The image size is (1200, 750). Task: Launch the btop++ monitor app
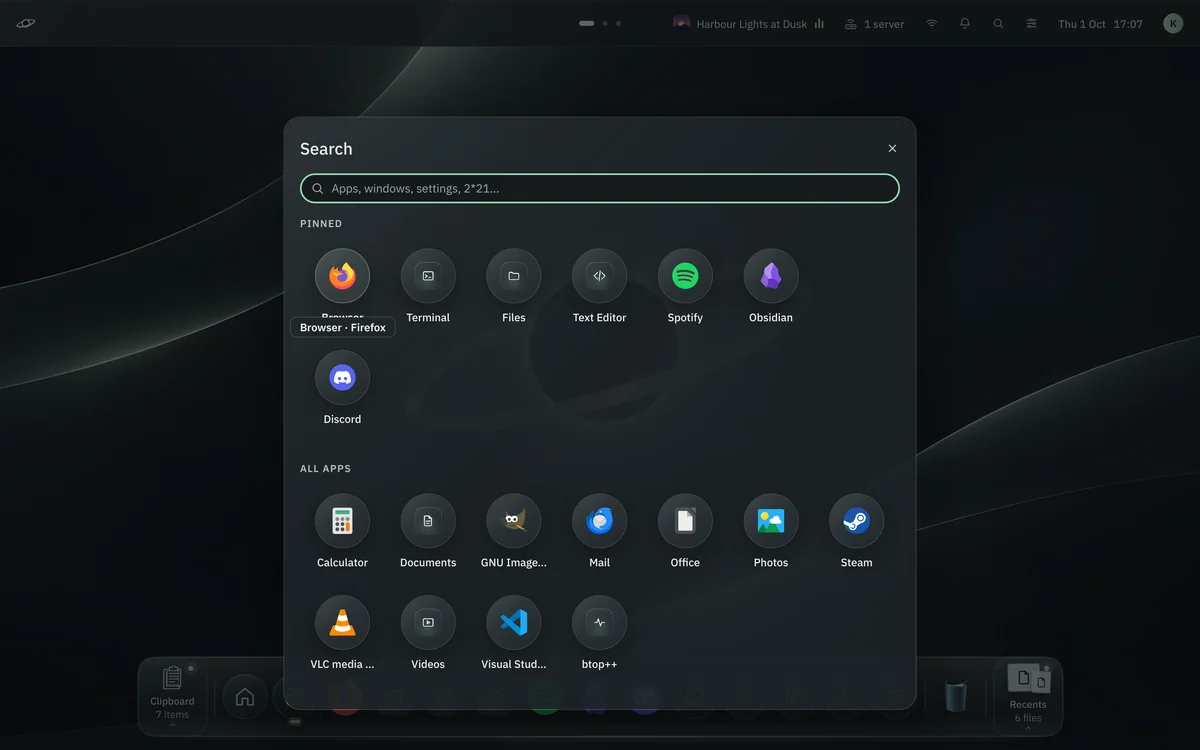(599, 623)
